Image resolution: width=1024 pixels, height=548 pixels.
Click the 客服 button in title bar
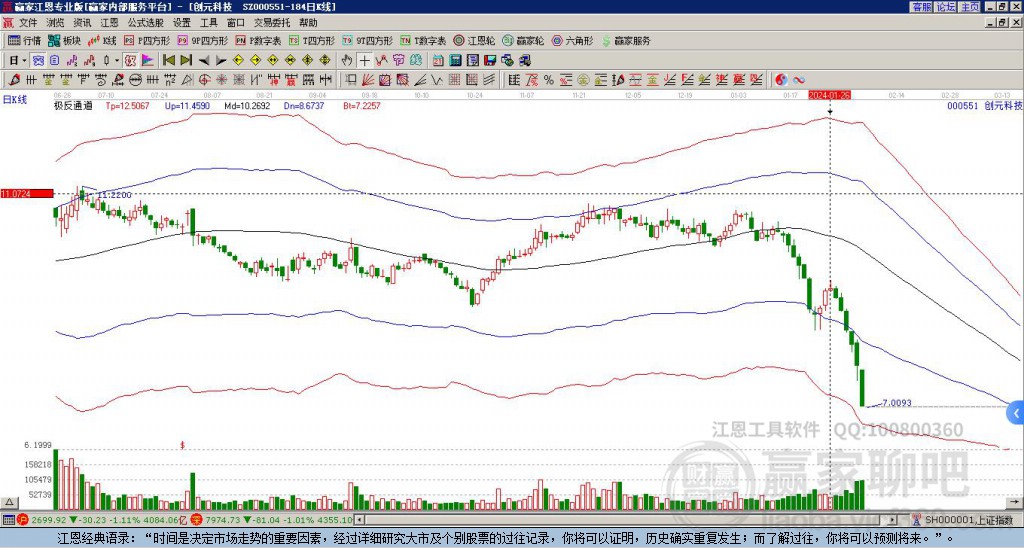(921, 7)
